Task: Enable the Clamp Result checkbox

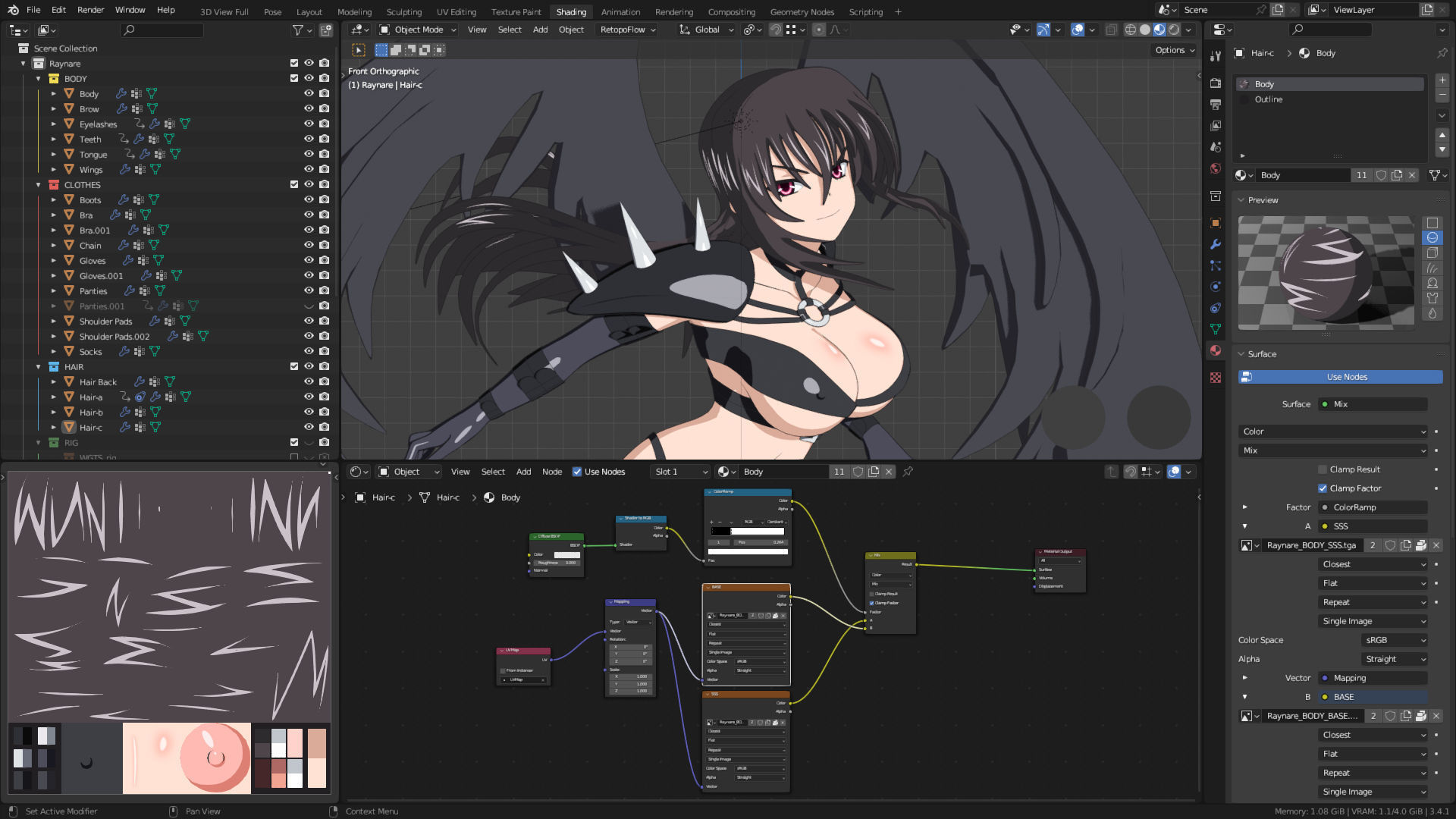Action: click(x=1323, y=469)
